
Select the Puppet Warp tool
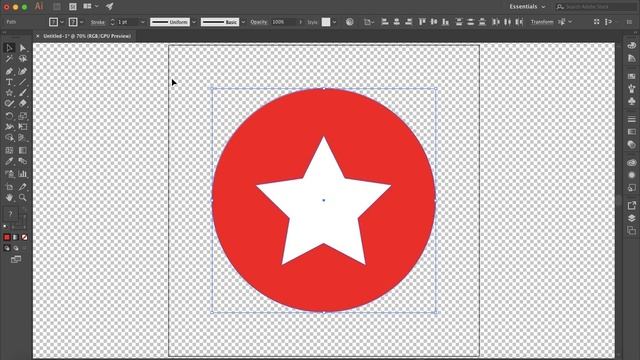coord(9,127)
